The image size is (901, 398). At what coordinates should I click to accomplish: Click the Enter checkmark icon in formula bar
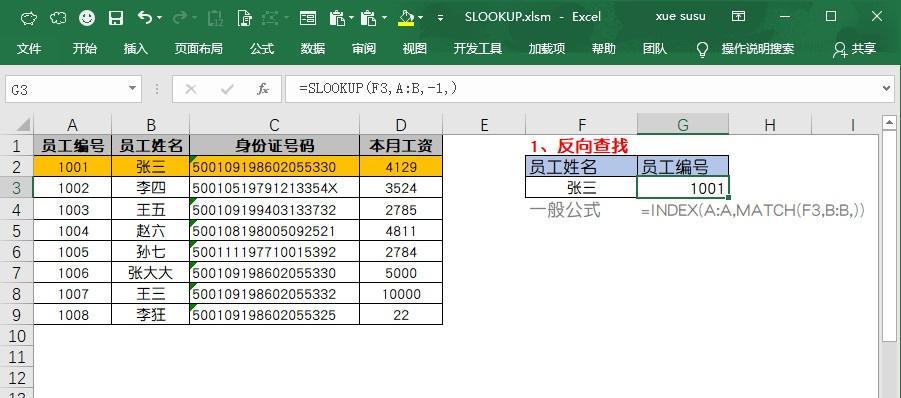point(227,90)
